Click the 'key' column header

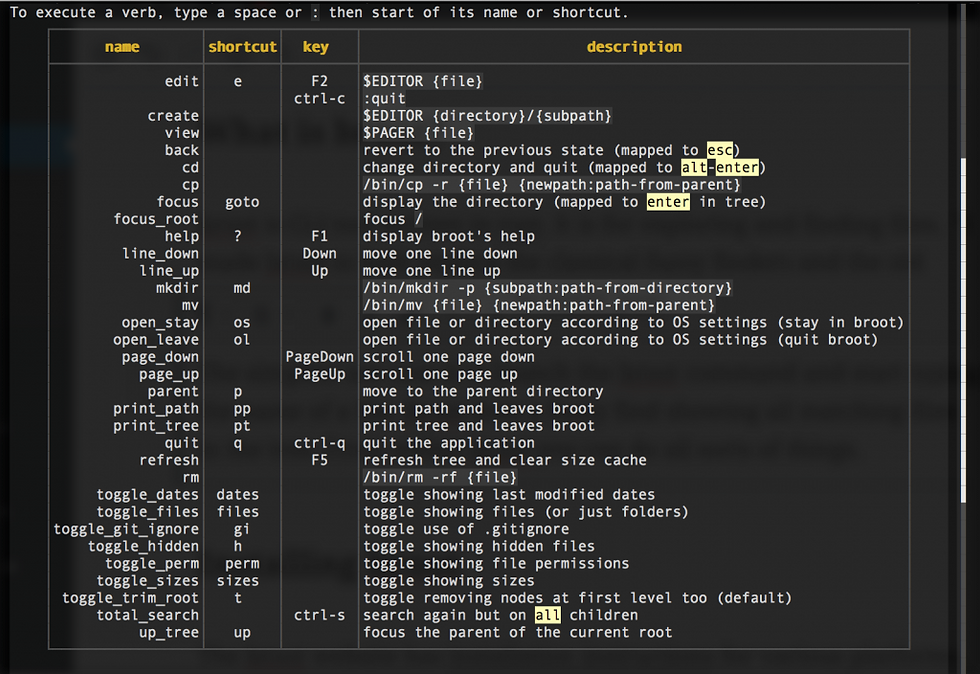(316, 47)
